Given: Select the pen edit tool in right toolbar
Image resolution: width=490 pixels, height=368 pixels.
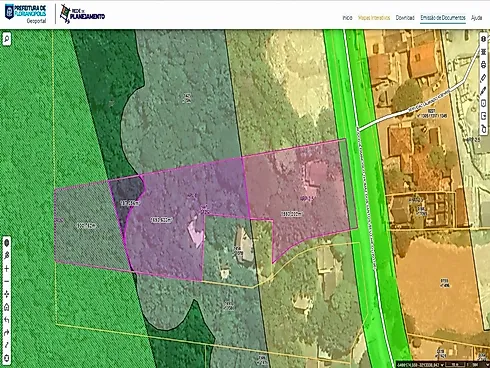Looking at the screenshot, I should 484,90.
